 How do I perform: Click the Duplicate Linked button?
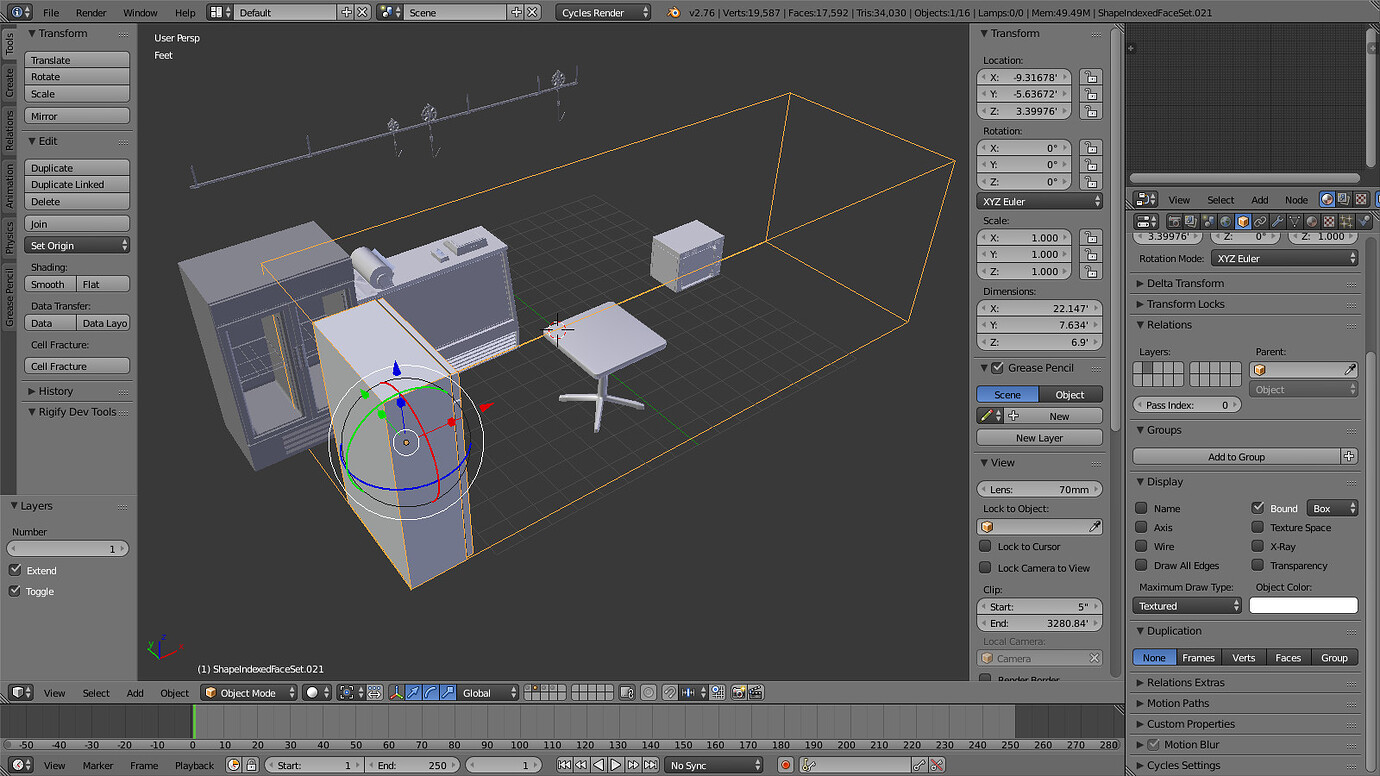77,184
